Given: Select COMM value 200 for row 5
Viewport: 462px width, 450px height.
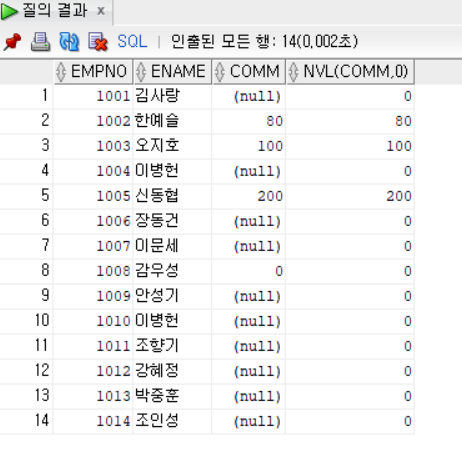Looking at the screenshot, I should pos(249,196).
